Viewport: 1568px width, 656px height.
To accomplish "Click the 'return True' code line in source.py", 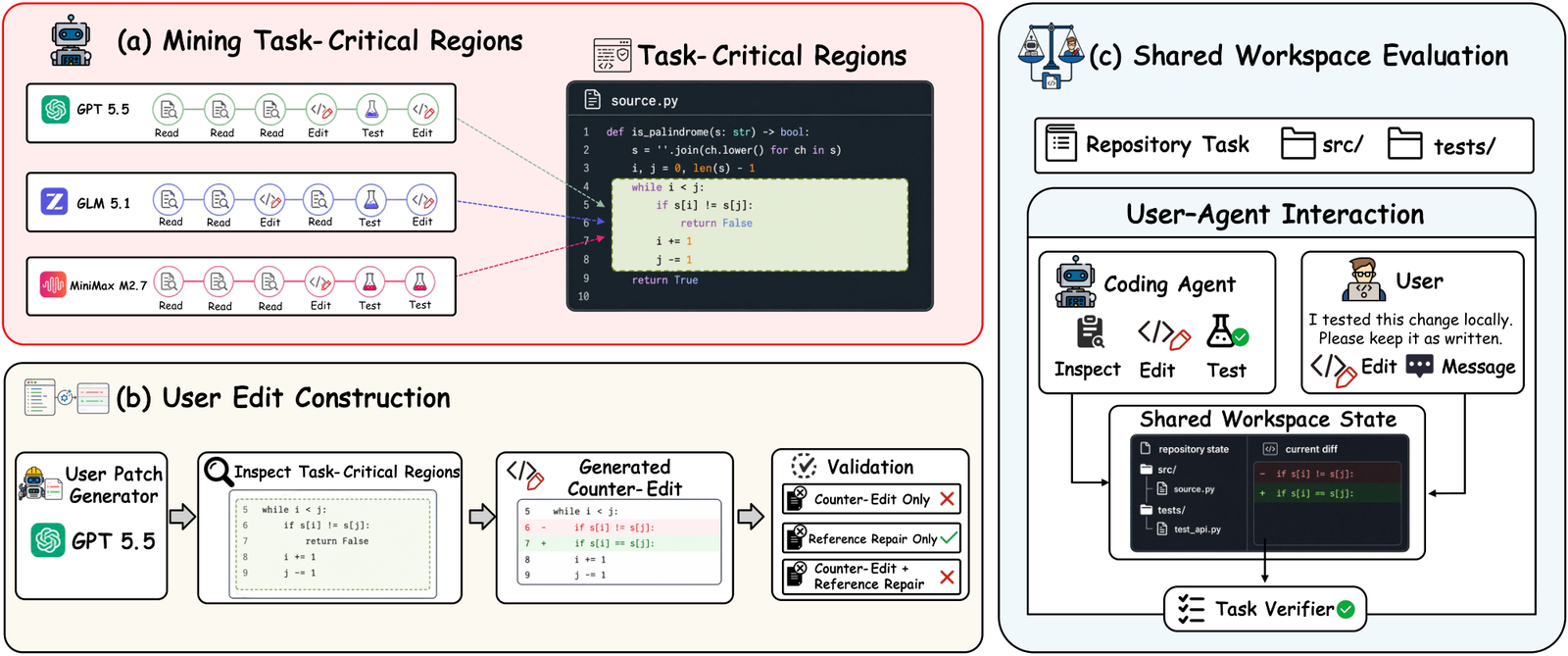I will [664, 280].
